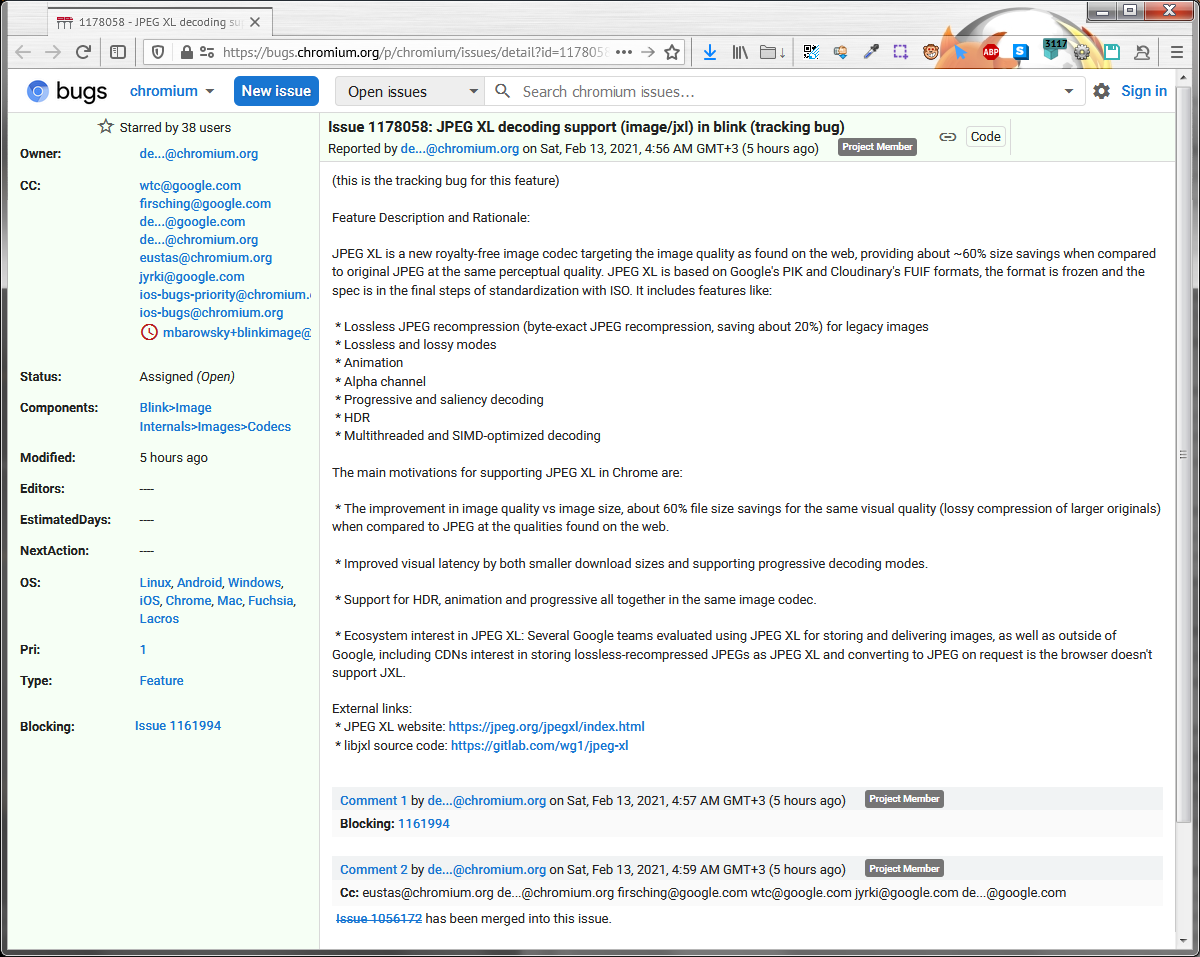
Task: Copy issue link via chain icon
Action: pos(947,137)
